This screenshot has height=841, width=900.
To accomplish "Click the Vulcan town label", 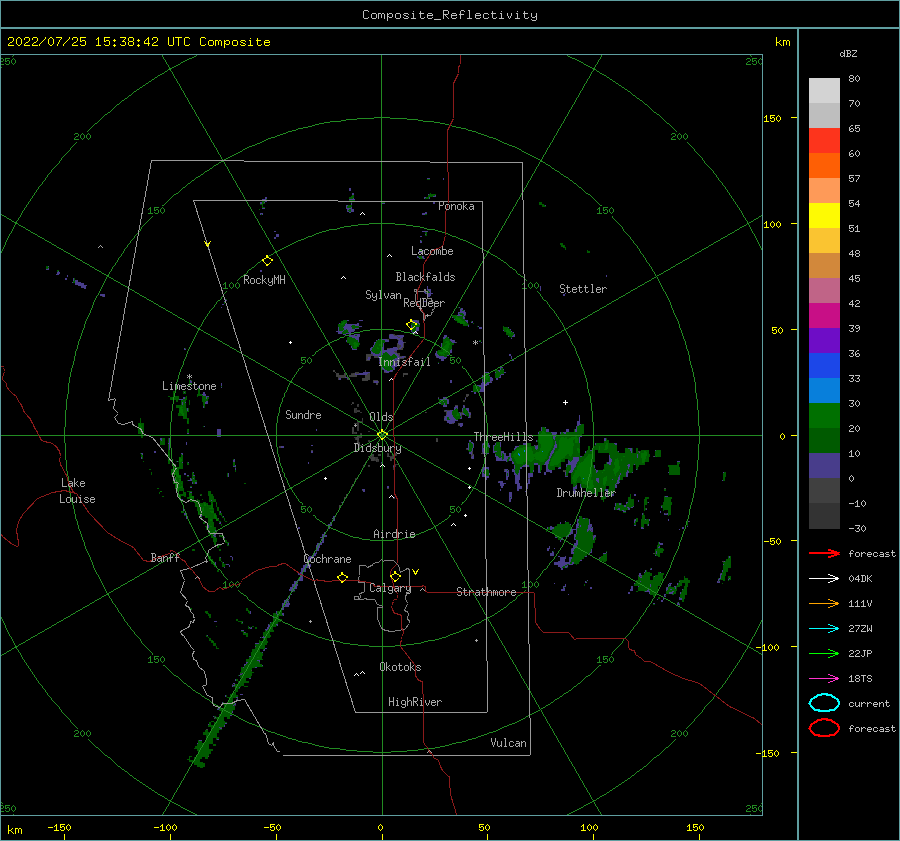I will [508, 743].
